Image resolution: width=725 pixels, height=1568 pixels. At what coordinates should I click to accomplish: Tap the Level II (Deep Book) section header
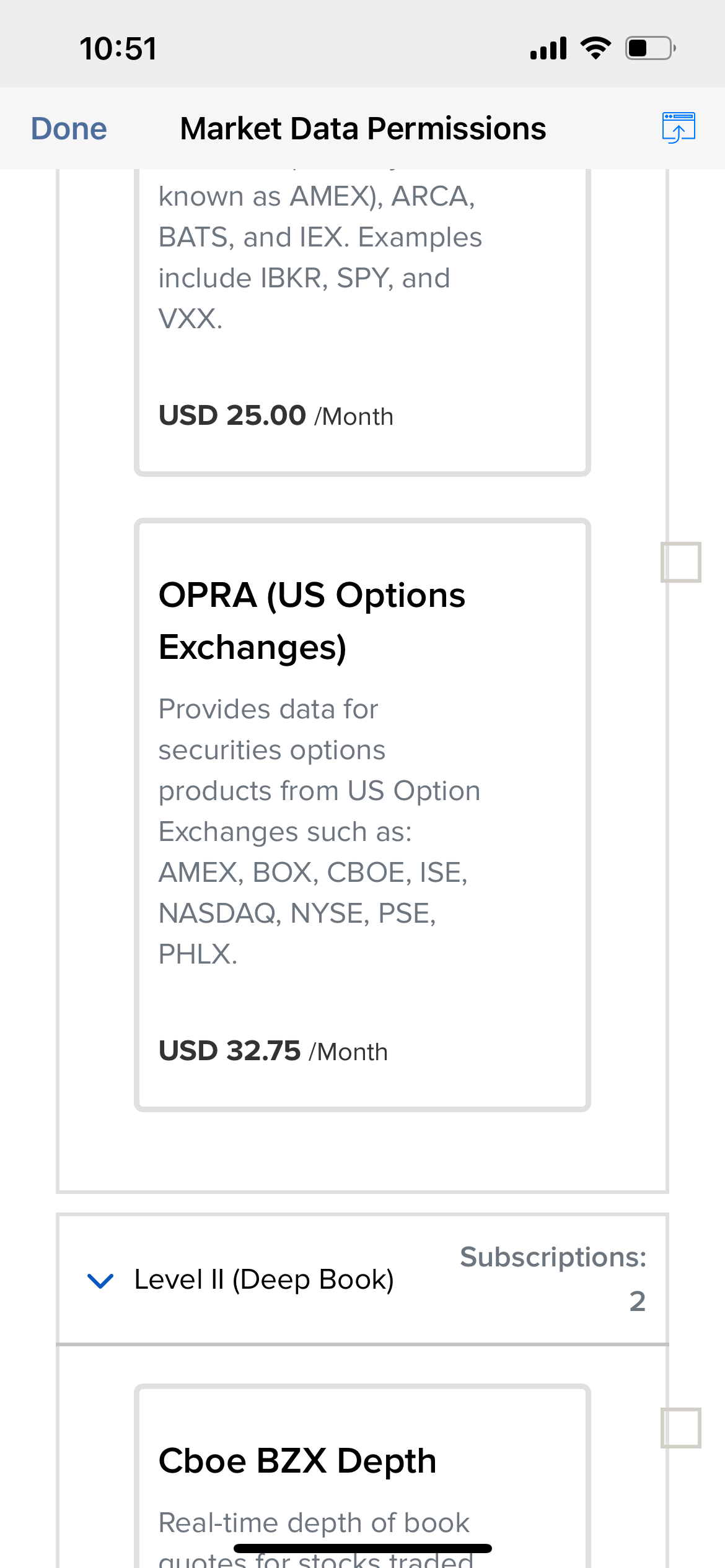pos(362,1279)
